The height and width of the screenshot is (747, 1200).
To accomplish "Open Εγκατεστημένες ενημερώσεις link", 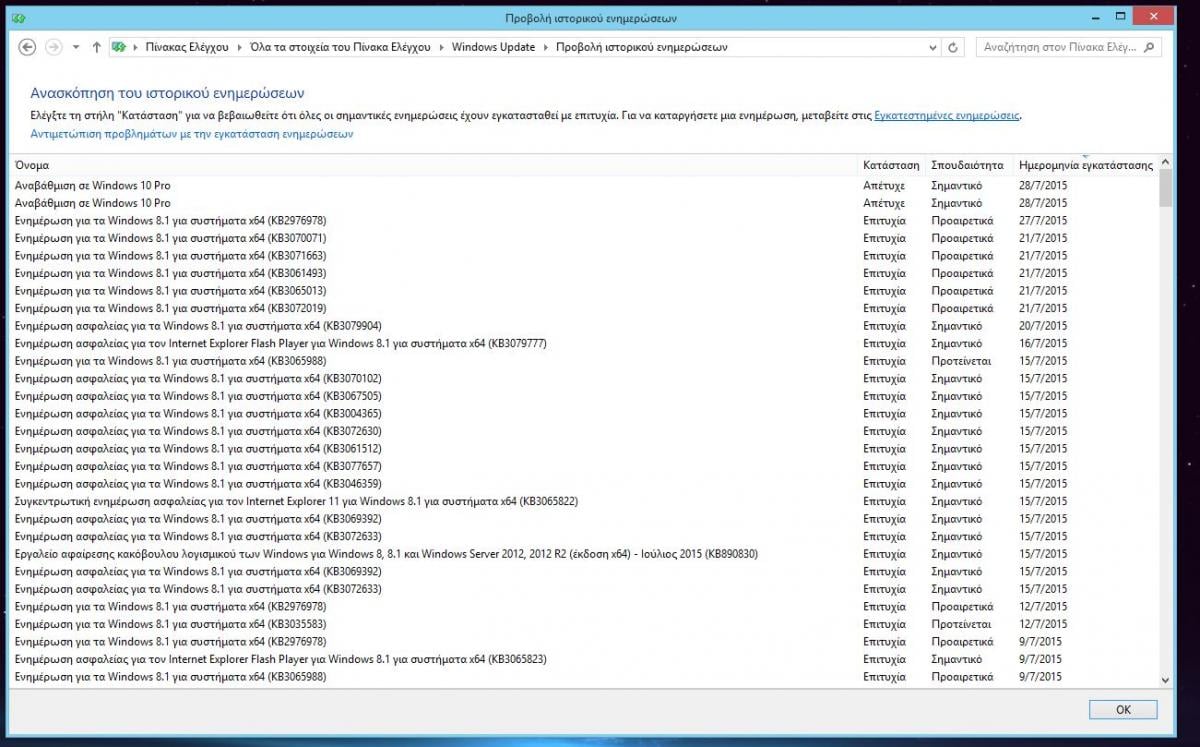I will [946, 116].
